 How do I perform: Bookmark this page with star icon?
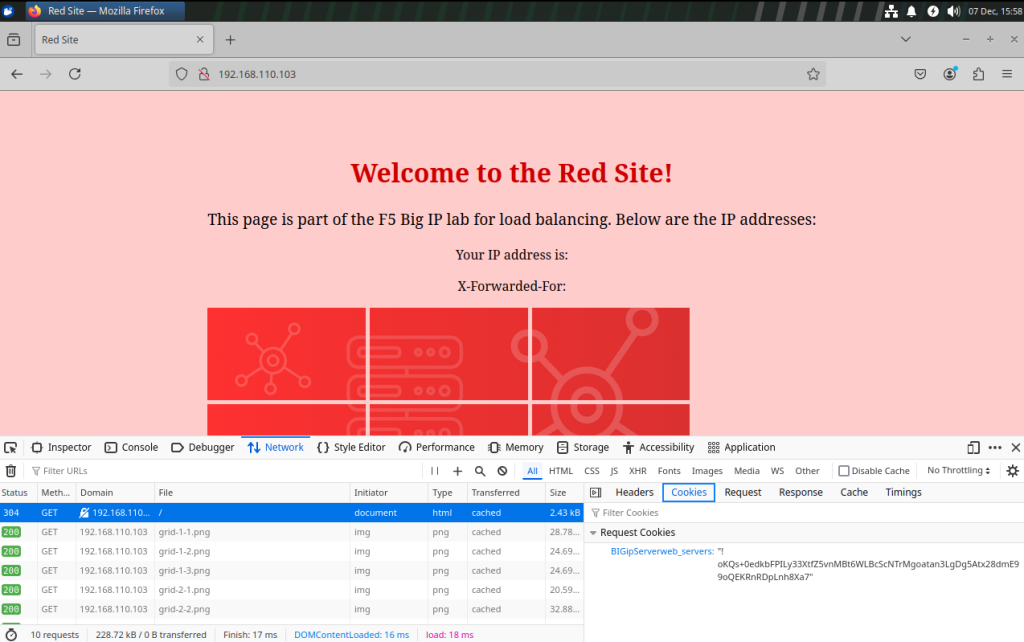pos(813,74)
